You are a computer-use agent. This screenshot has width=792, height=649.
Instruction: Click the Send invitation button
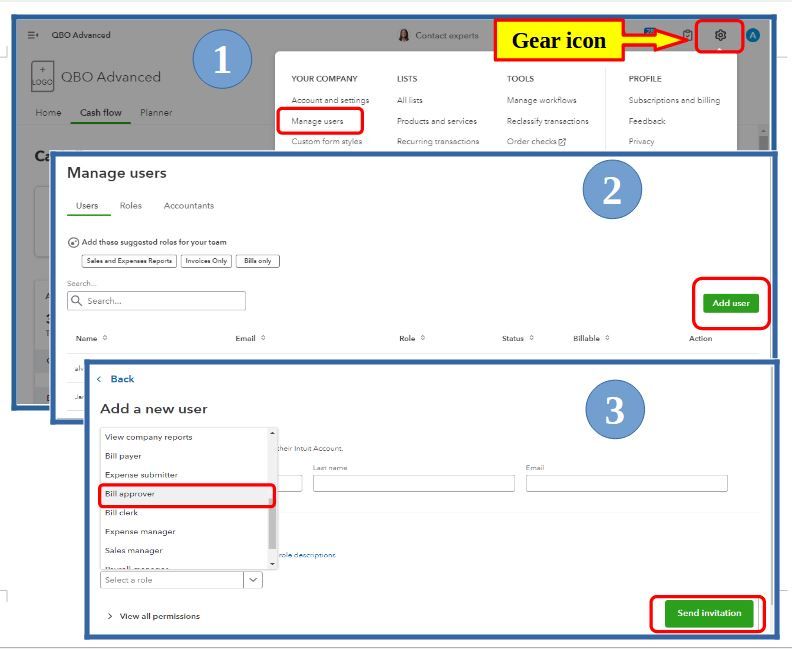pos(709,613)
